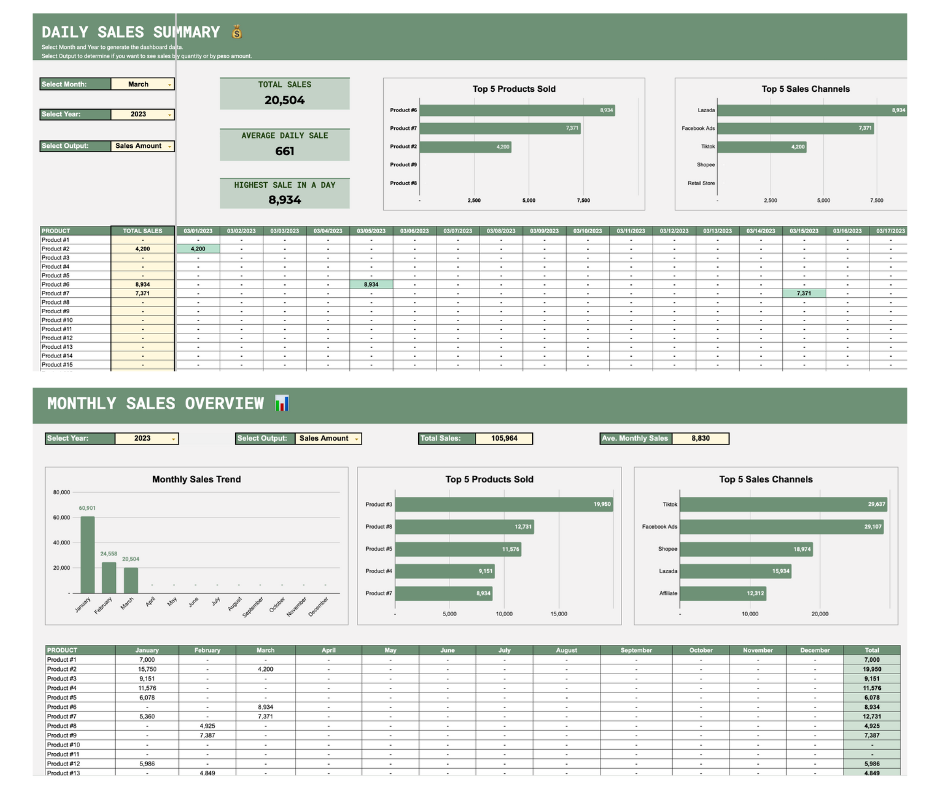Select the AVERAGE DAILY SALE card showing 661
This screenshot has width=940, height=788.
click(x=285, y=145)
